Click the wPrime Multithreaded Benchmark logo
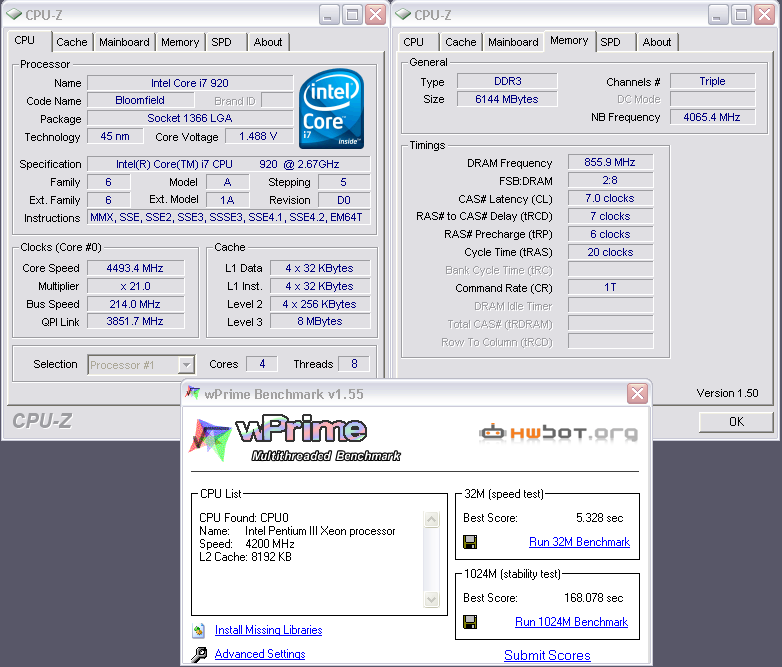This screenshot has width=782, height=667. point(293,437)
